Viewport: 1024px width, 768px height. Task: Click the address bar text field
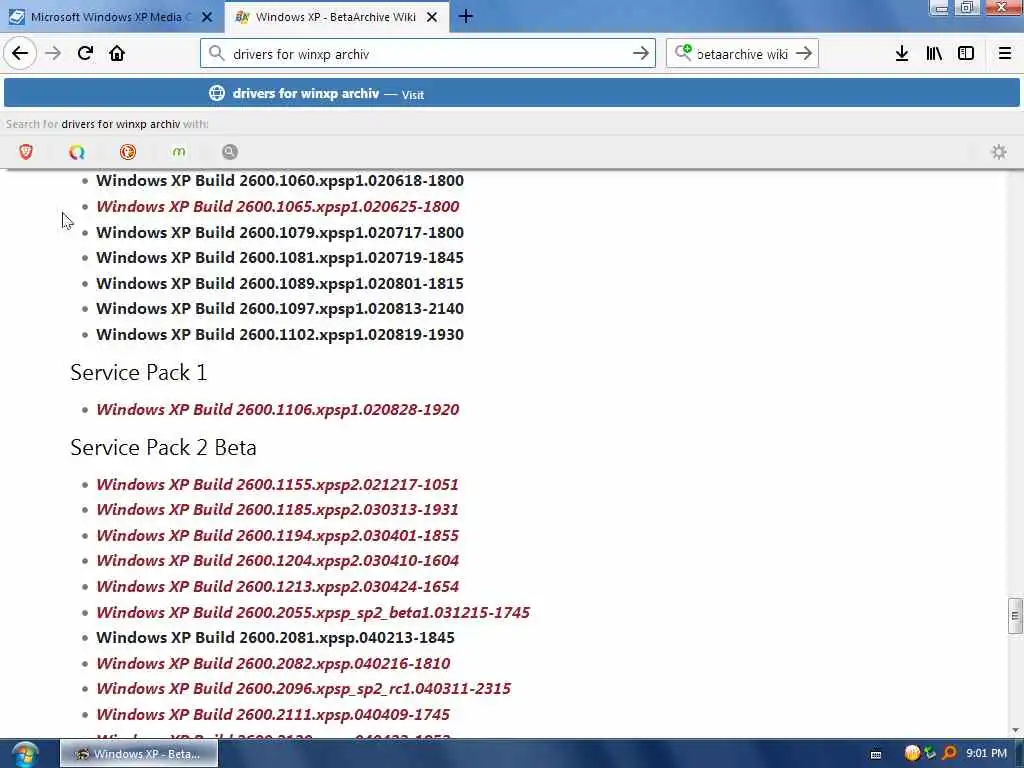click(428, 54)
